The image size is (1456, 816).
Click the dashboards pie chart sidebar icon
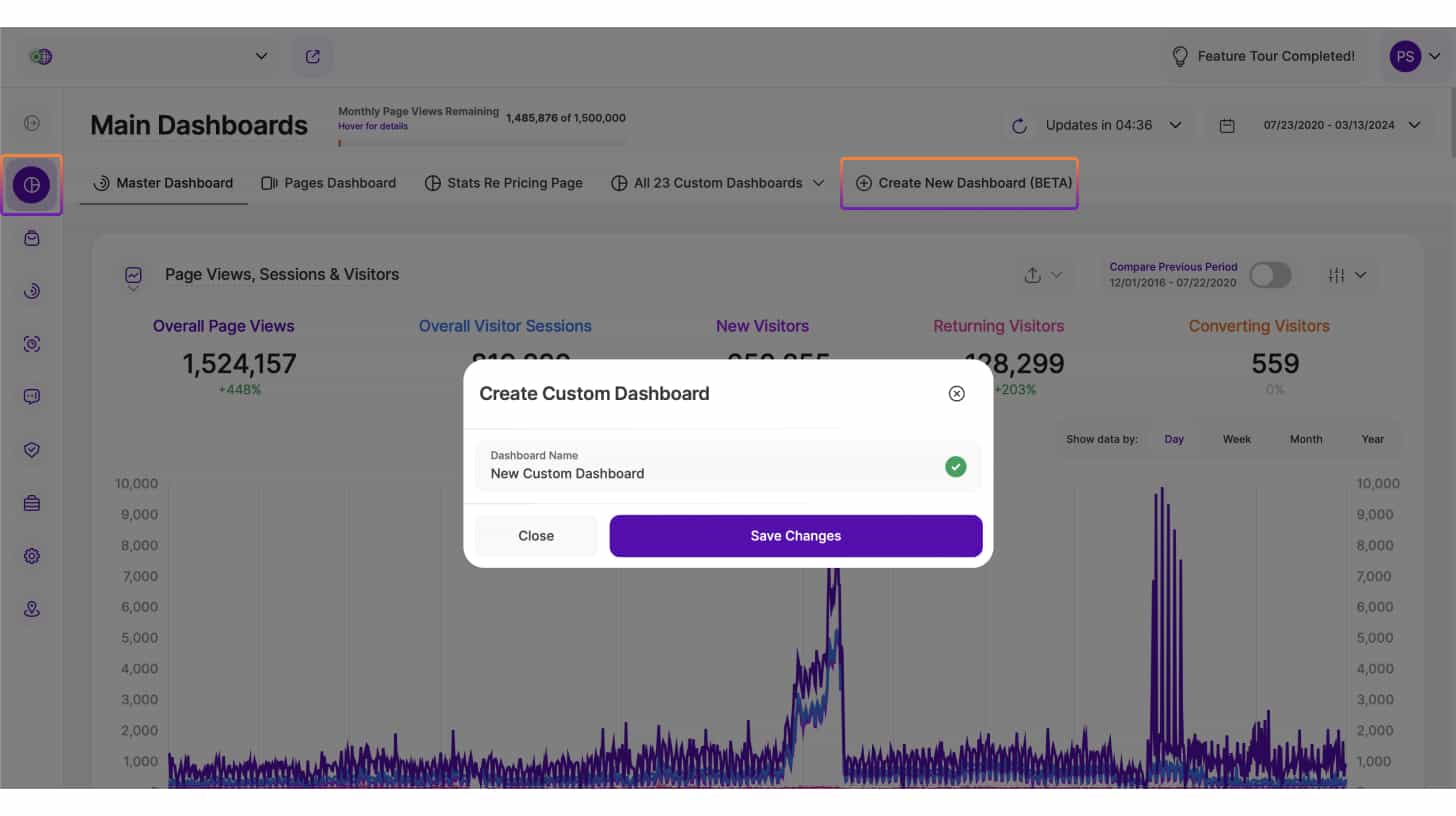[x=32, y=185]
